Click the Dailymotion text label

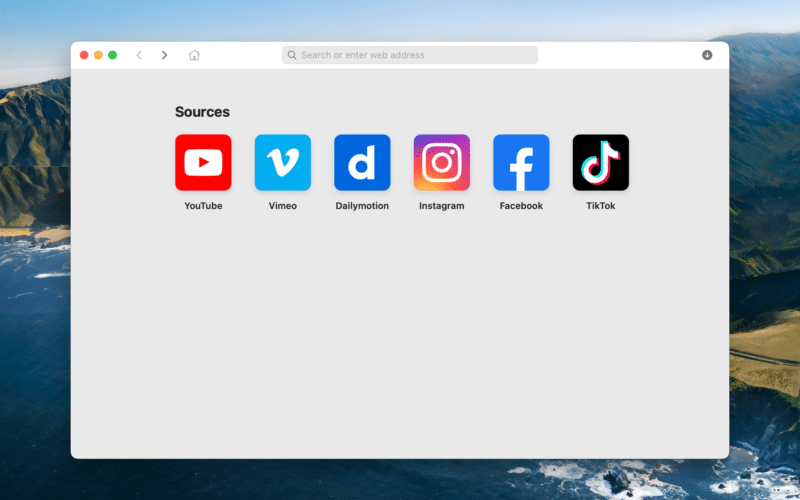(362, 206)
